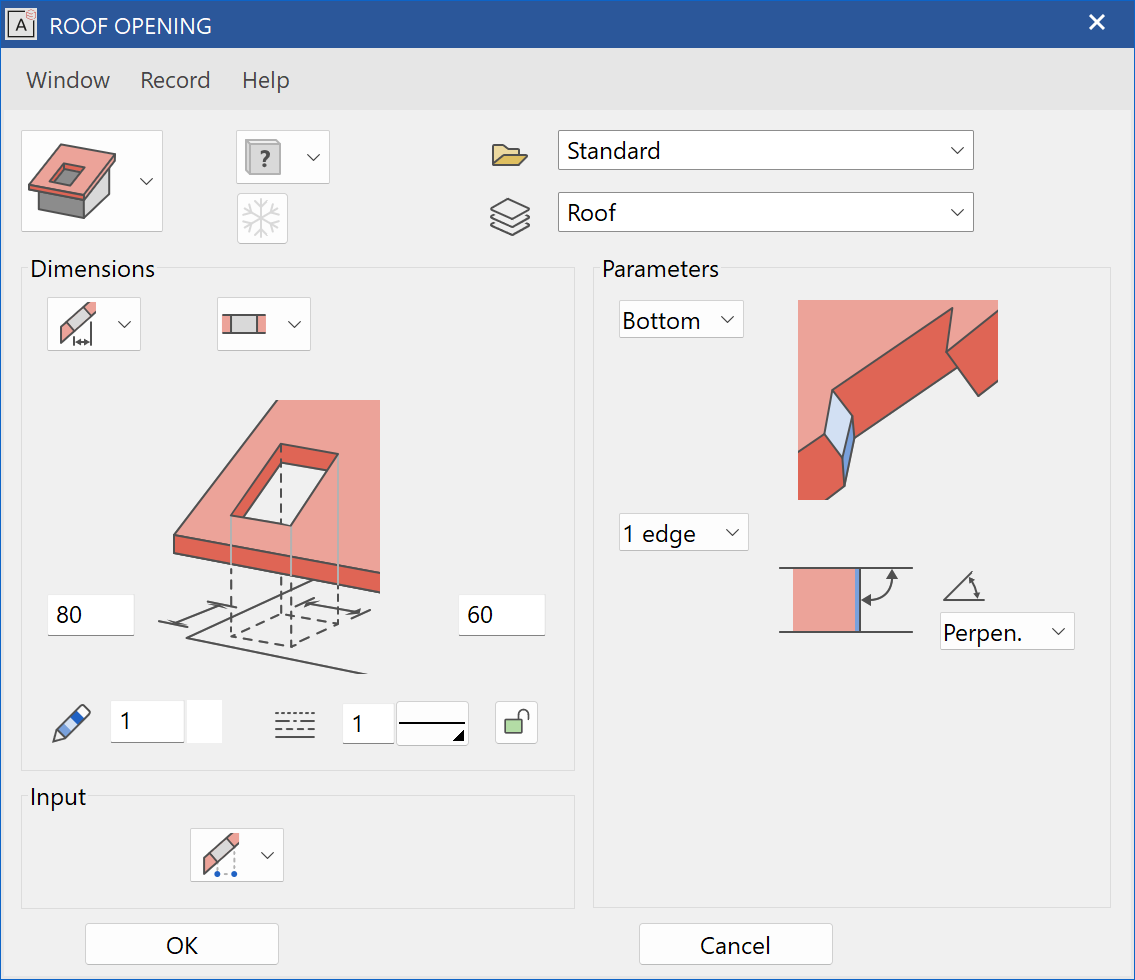Click the roof opening type icon
Viewport: 1135px width, 980px height.
coord(72,181)
